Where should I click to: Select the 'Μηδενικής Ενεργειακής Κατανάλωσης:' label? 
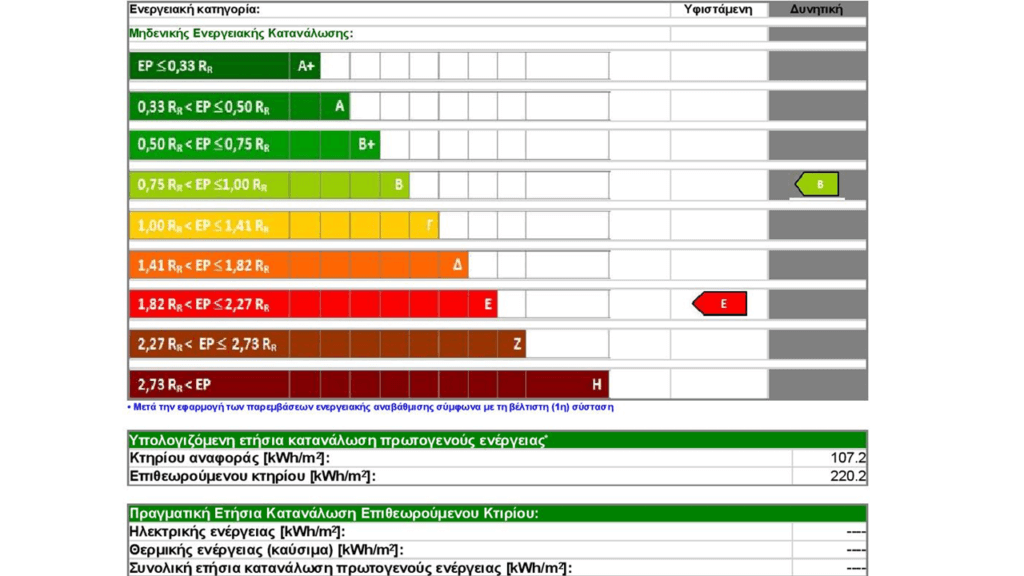241,33
